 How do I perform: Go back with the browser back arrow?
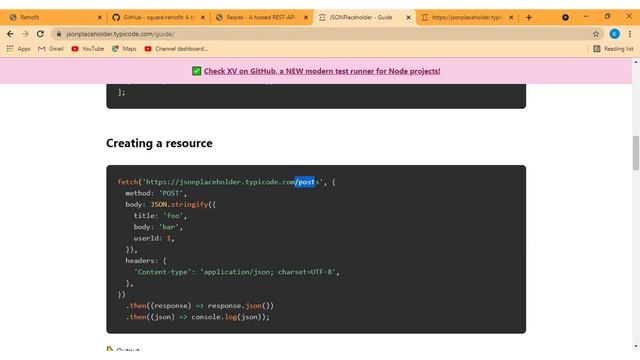(10, 34)
